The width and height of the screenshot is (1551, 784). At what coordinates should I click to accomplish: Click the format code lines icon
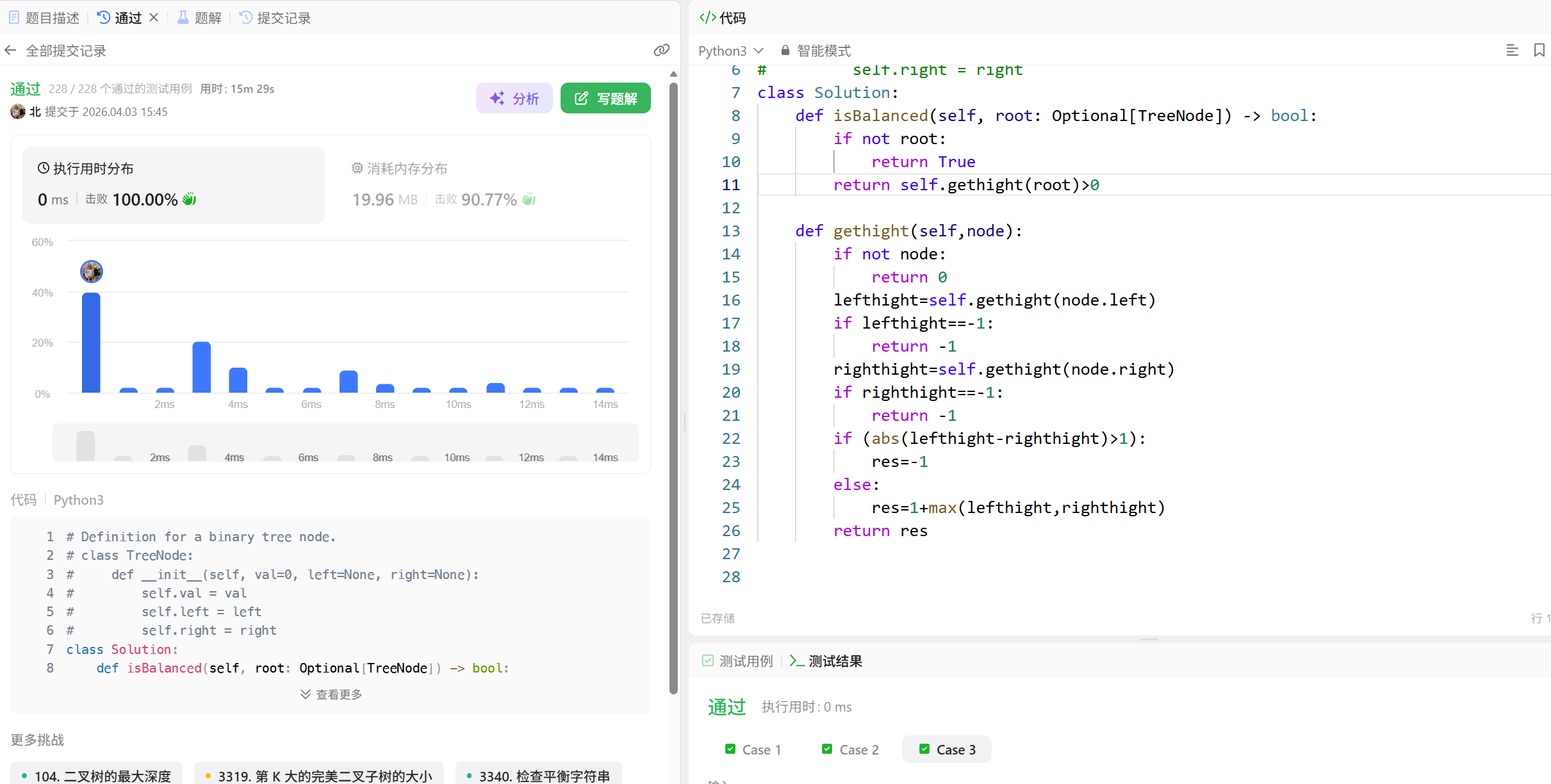[x=1512, y=51]
